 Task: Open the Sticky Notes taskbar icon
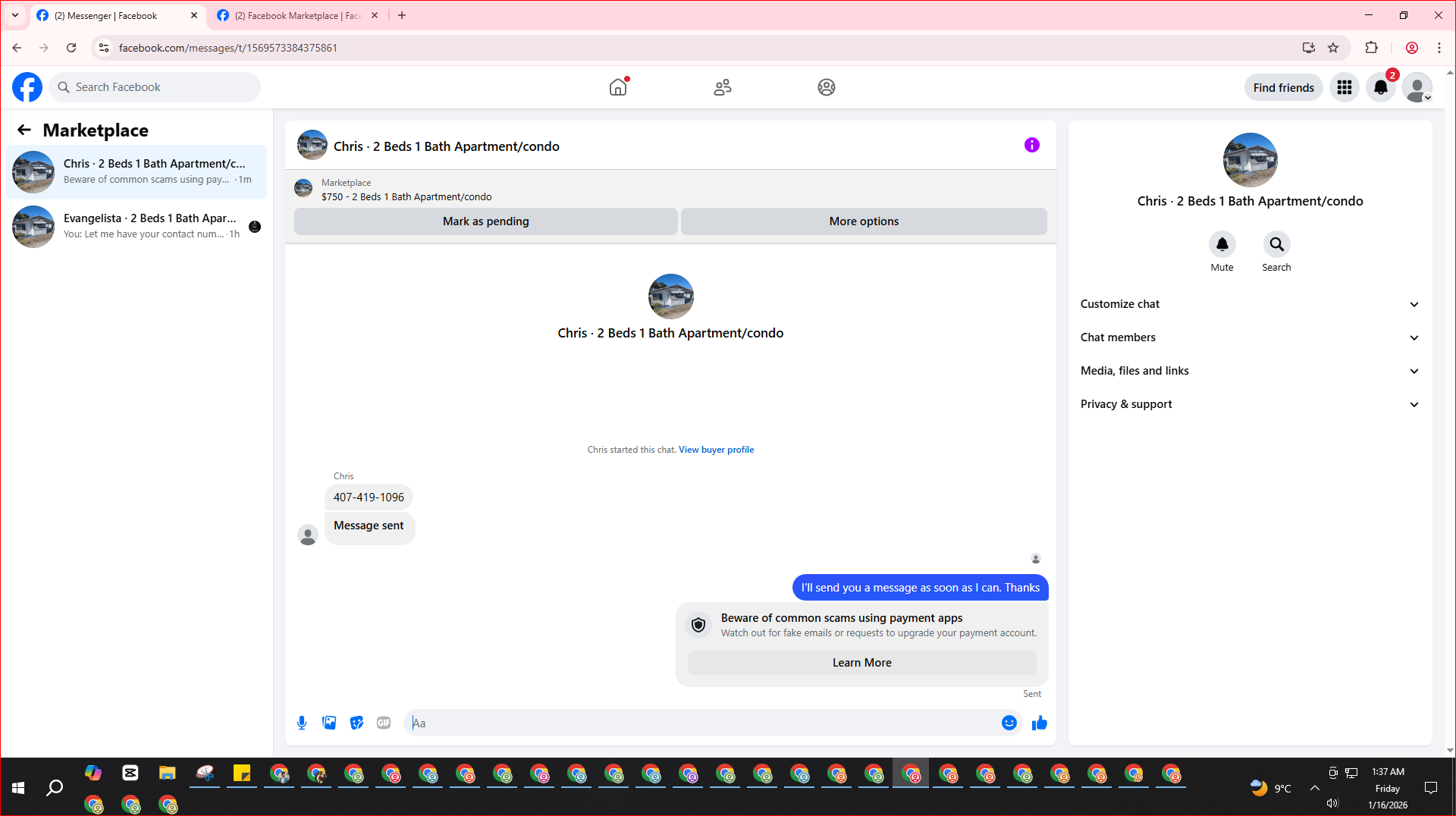point(241,774)
